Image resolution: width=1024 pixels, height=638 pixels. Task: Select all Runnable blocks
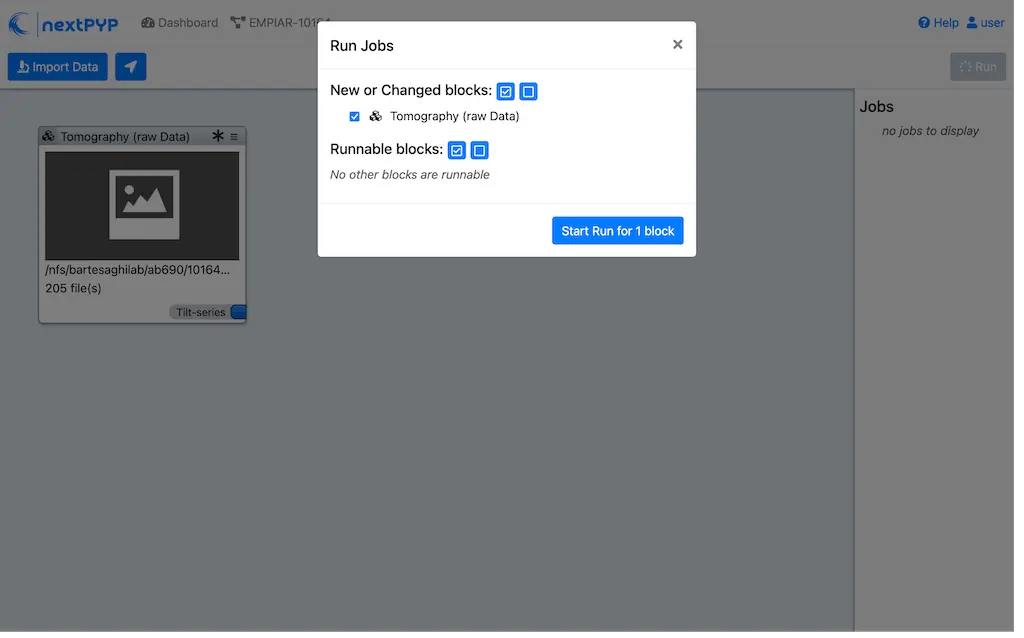(x=457, y=150)
